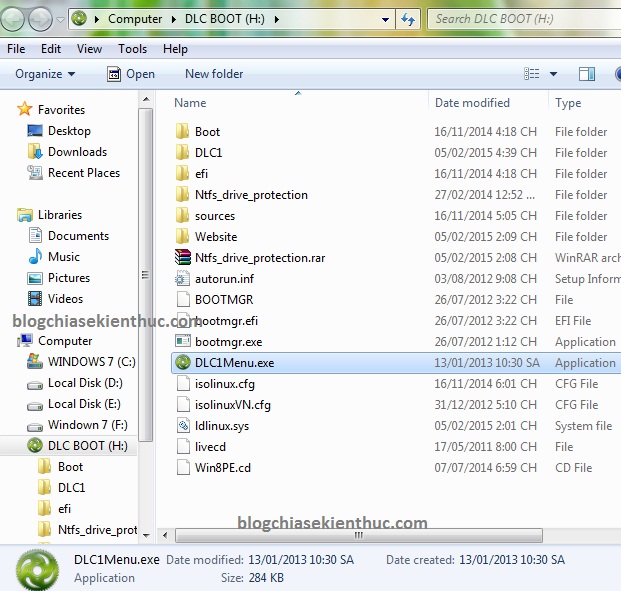621x591 pixels.
Task: Click the New folder button
Action: [214, 74]
